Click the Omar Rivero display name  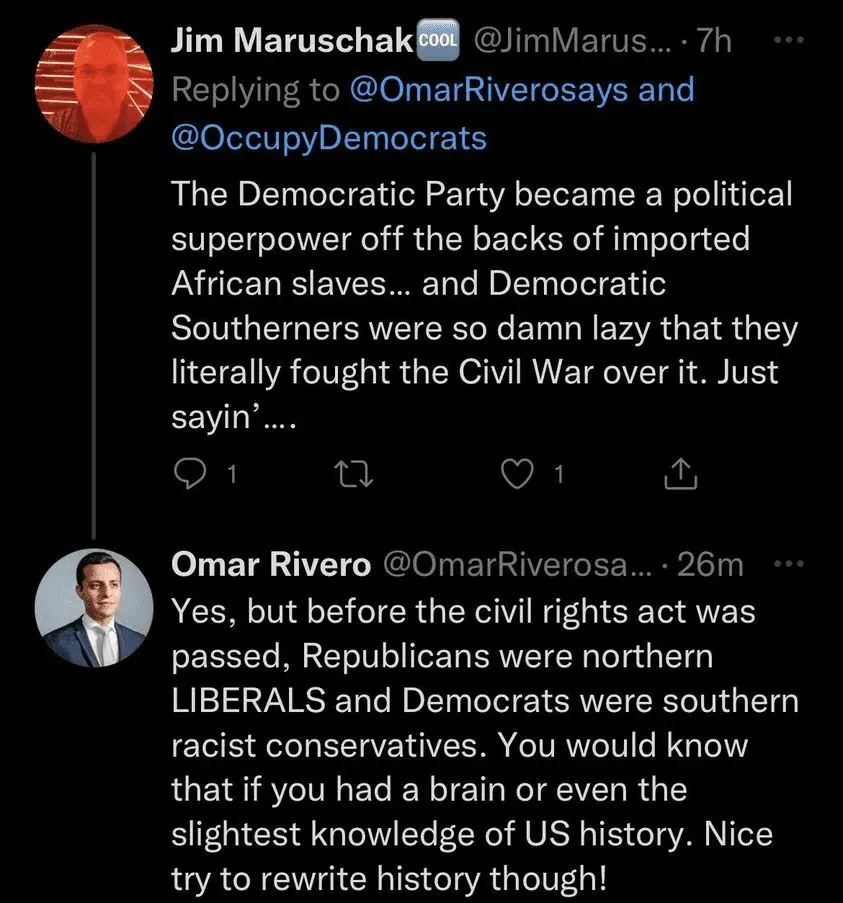coord(270,564)
